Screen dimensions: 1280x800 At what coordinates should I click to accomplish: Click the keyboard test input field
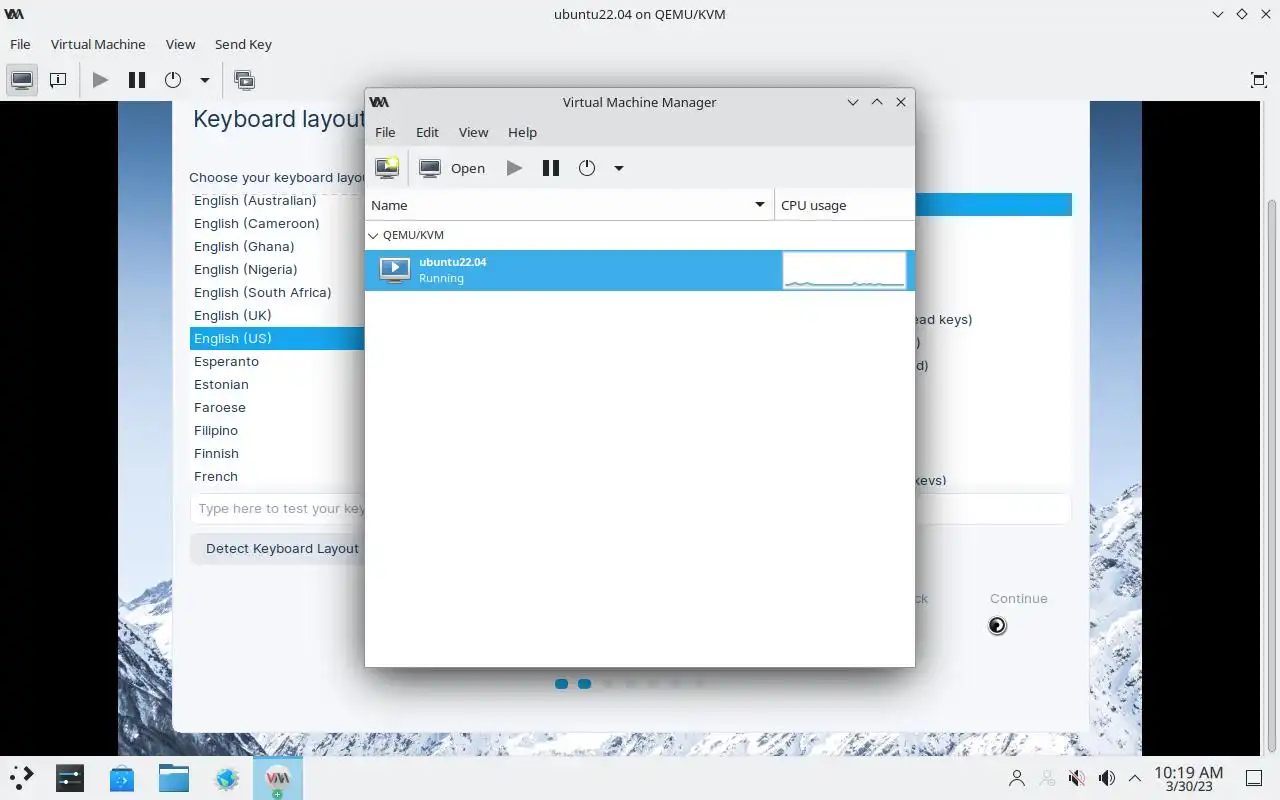click(x=630, y=508)
